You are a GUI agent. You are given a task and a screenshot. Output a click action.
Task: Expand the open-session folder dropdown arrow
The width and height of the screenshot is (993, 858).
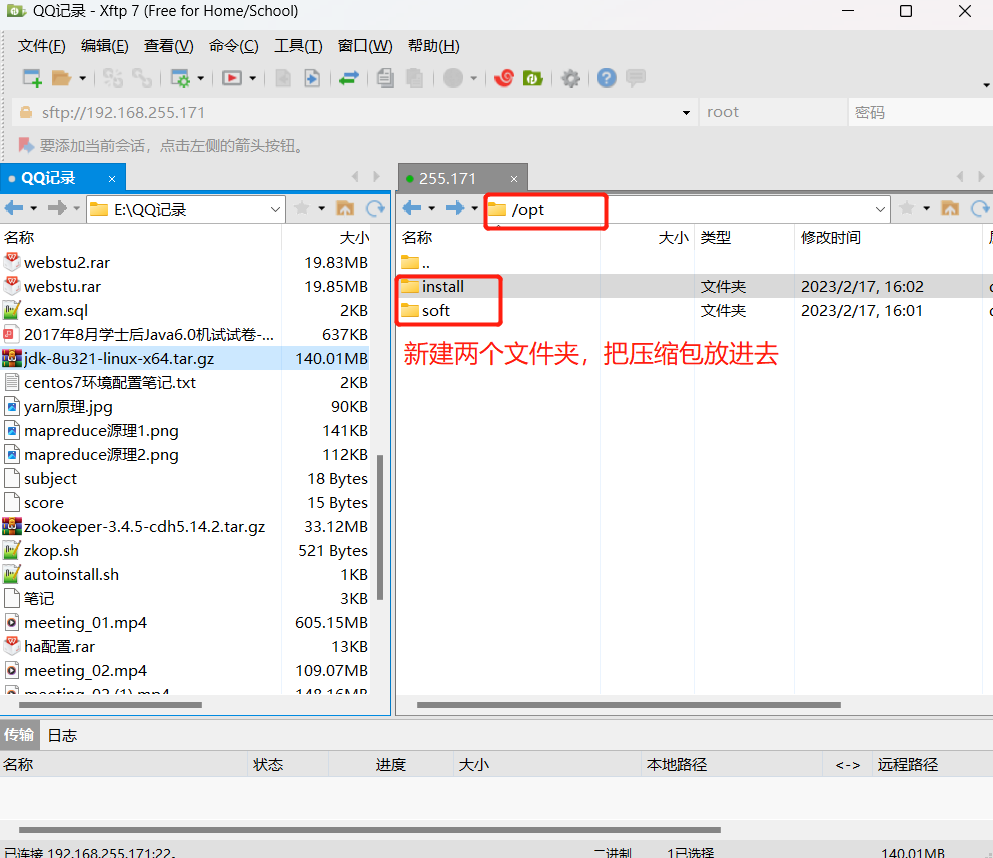coord(82,79)
